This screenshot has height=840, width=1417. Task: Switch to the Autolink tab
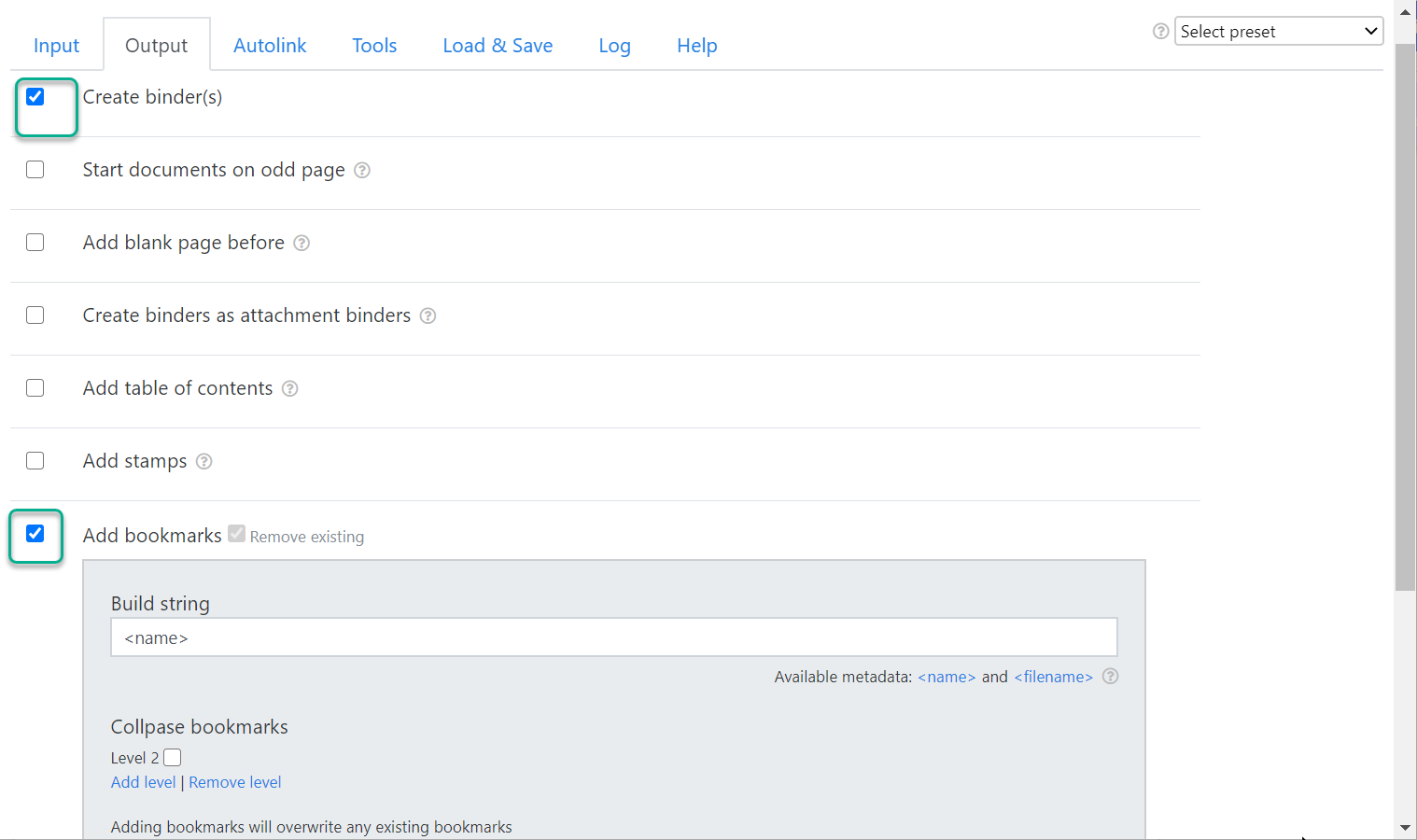point(270,45)
